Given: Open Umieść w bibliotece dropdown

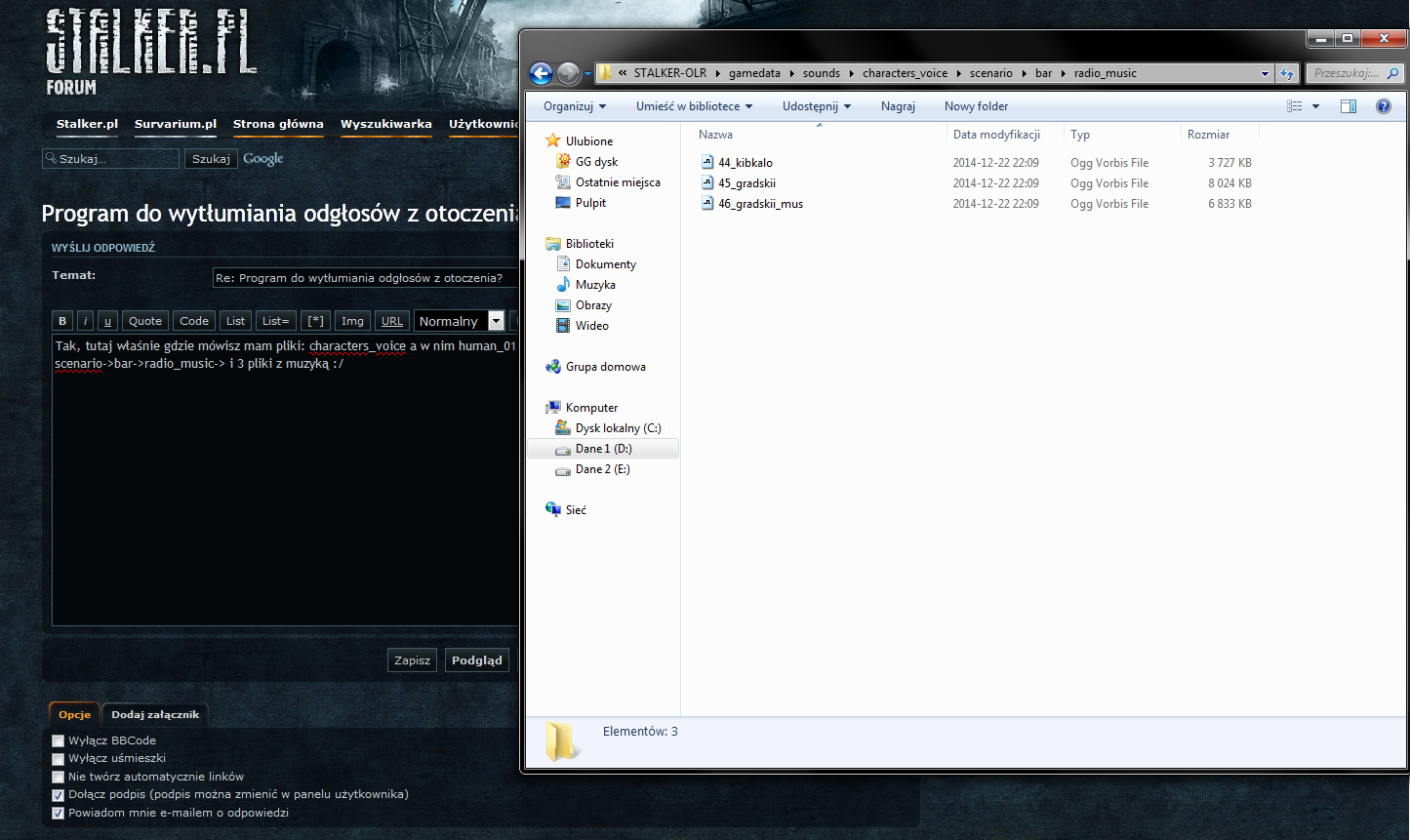Looking at the screenshot, I should pyautogui.click(x=694, y=106).
